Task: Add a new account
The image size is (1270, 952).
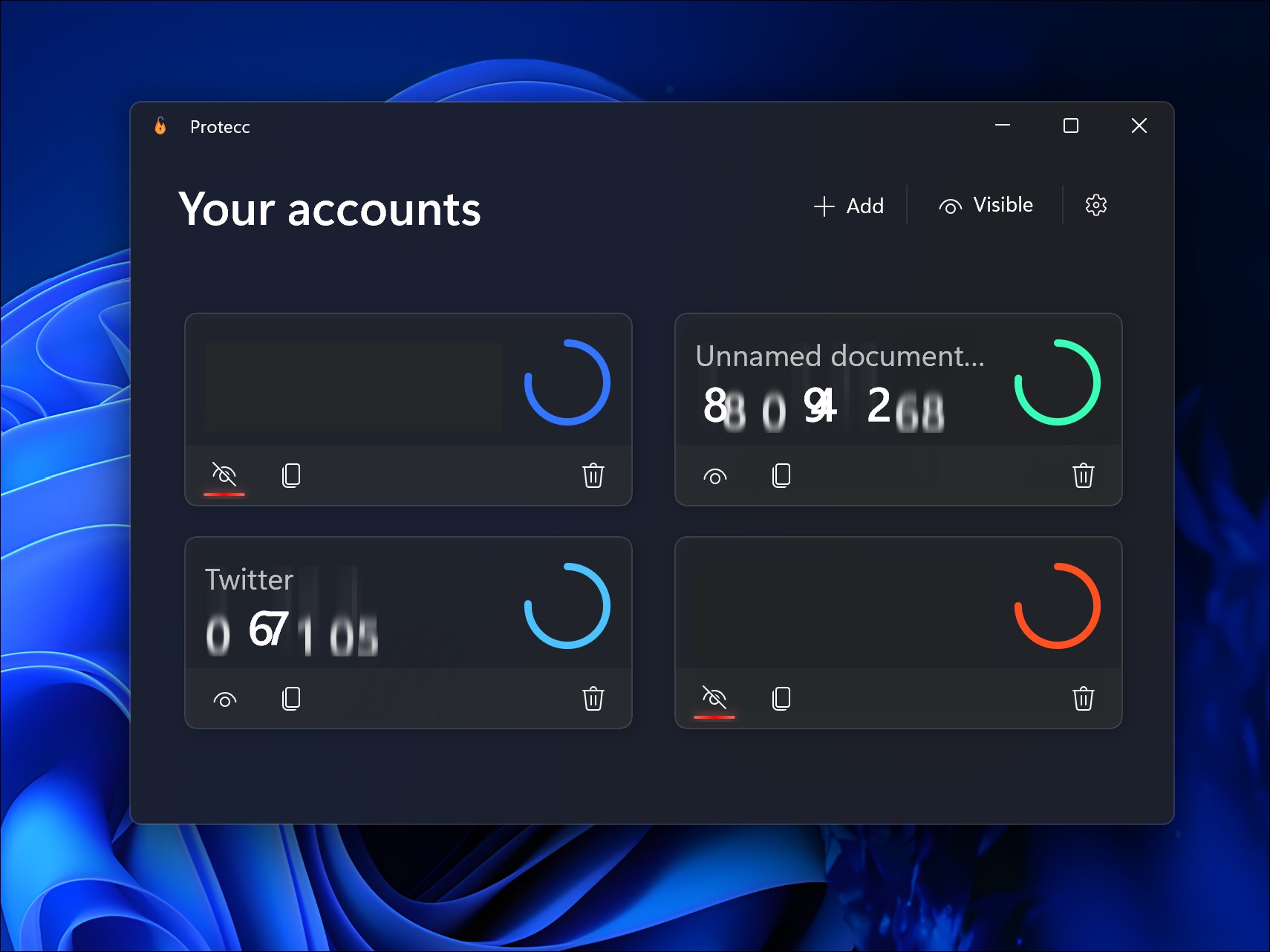Action: tap(850, 206)
